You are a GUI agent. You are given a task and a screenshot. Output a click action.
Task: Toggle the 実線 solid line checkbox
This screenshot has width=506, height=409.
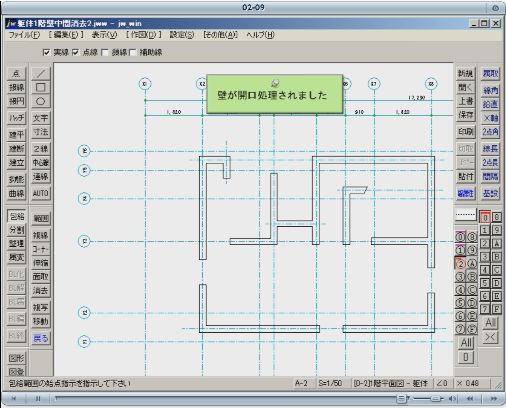click(x=47, y=52)
